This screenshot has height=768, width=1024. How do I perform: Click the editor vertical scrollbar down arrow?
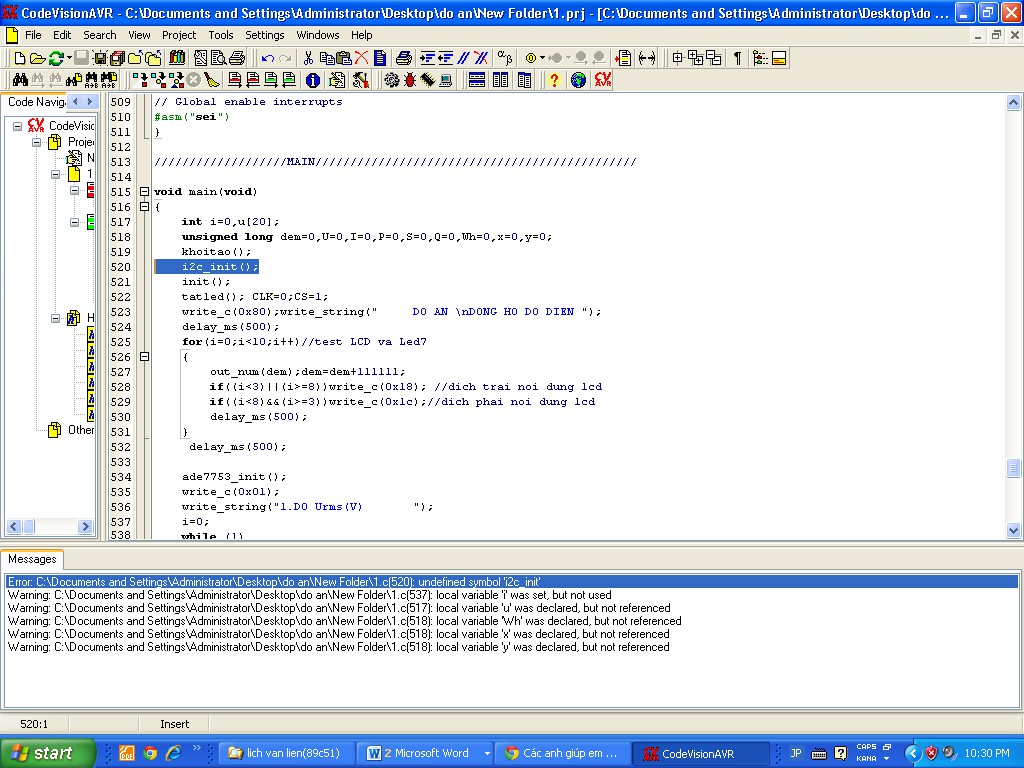1013,531
